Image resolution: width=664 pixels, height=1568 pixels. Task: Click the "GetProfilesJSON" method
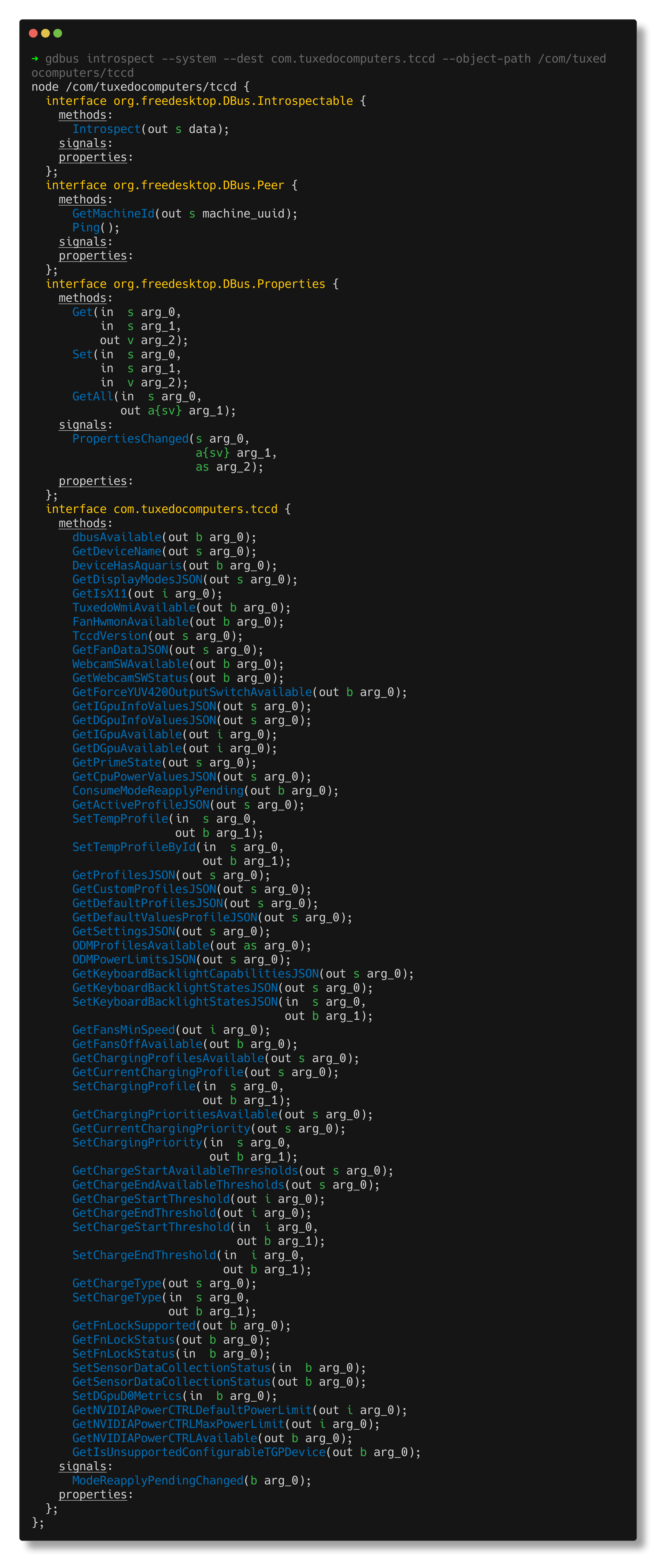click(x=124, y=875)
